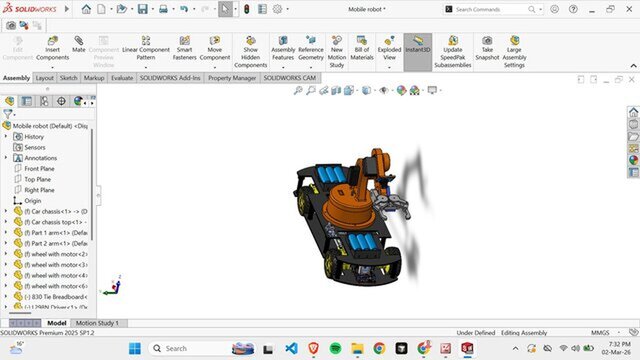Start a New Motion Study
The image size is (640, 360).
coord(337,52)
